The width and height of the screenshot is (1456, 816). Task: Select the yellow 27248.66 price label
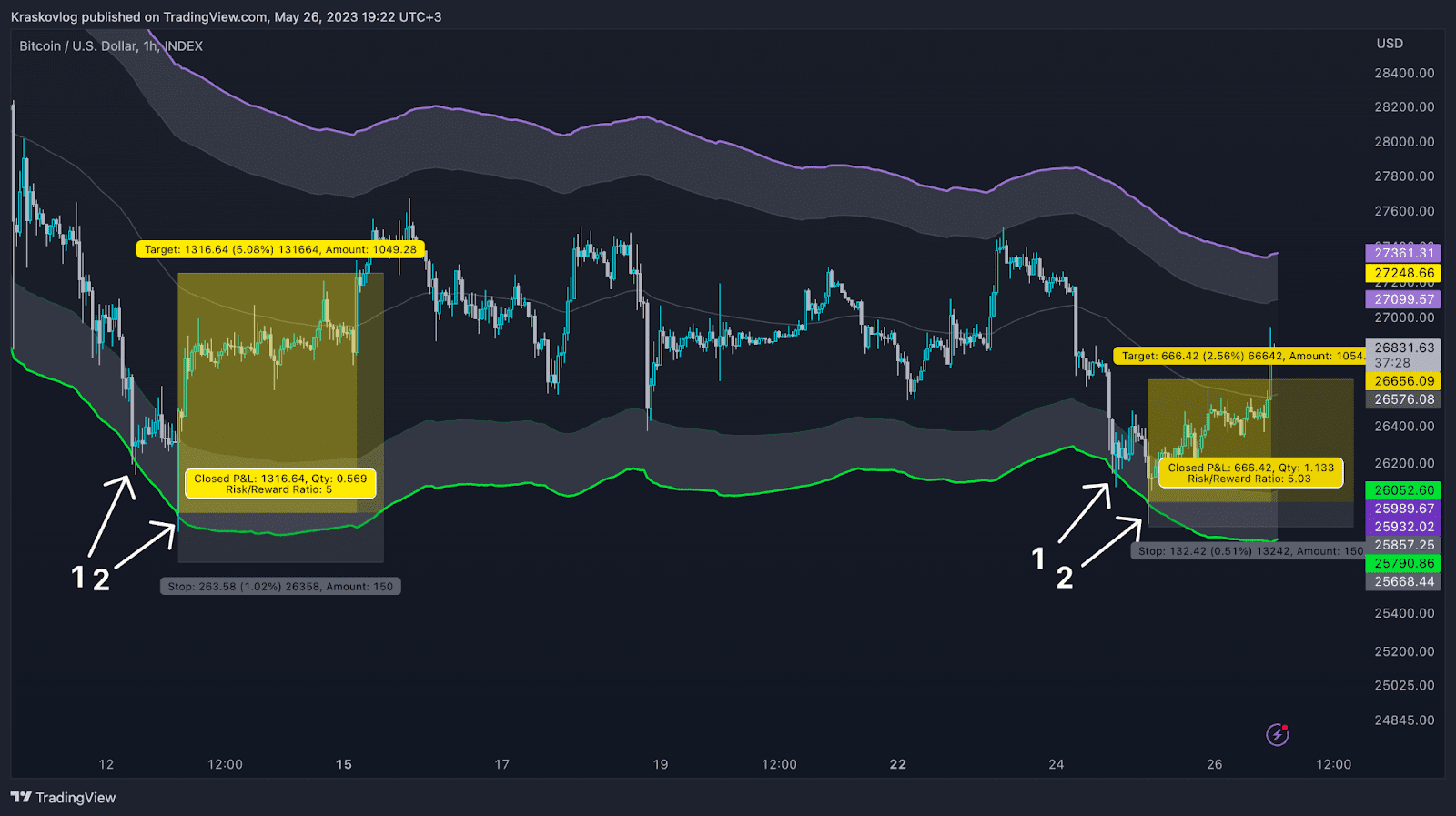(1403, 273)
